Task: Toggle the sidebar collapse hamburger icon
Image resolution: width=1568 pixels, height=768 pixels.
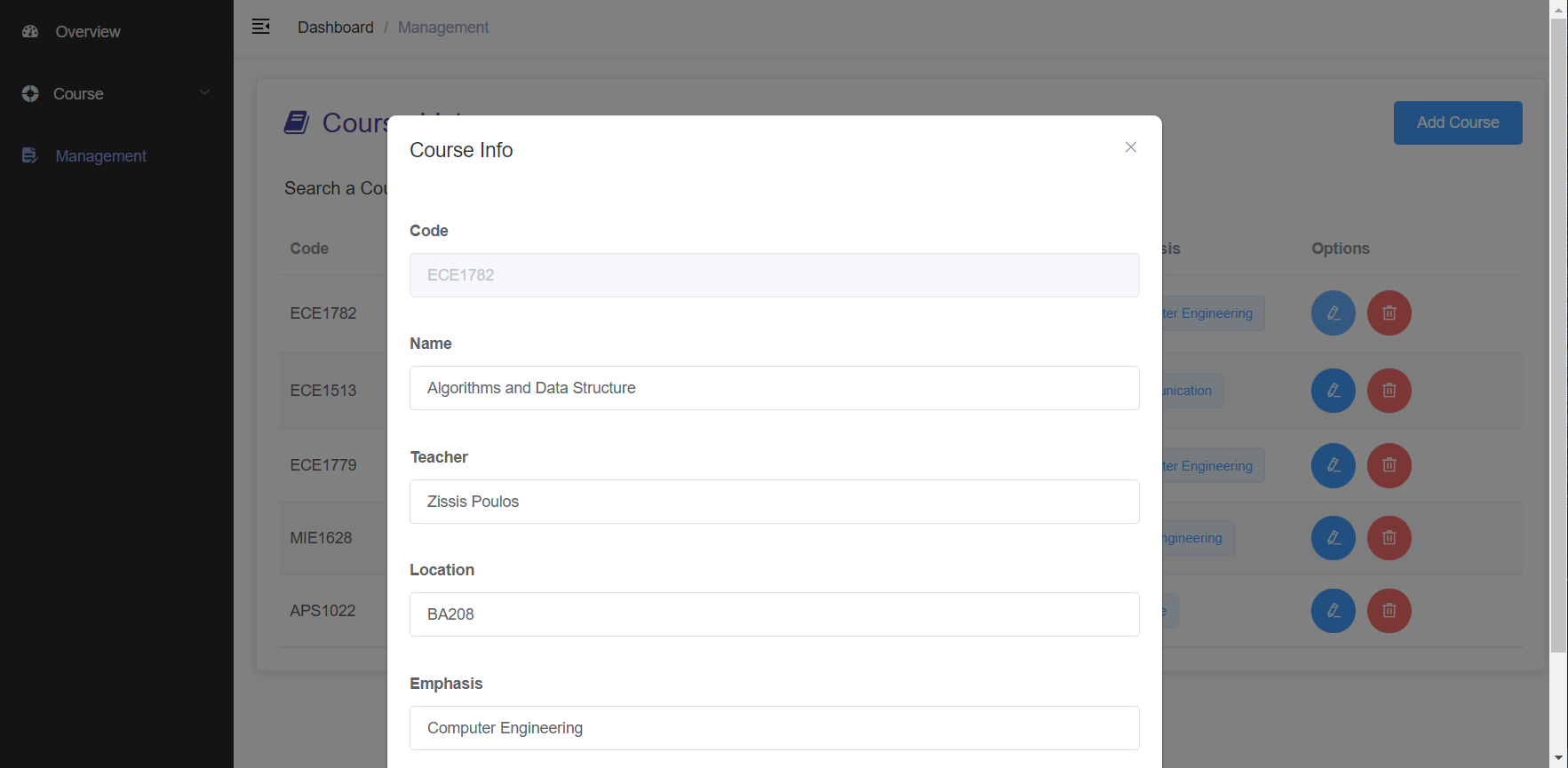Action: (261, 27)
